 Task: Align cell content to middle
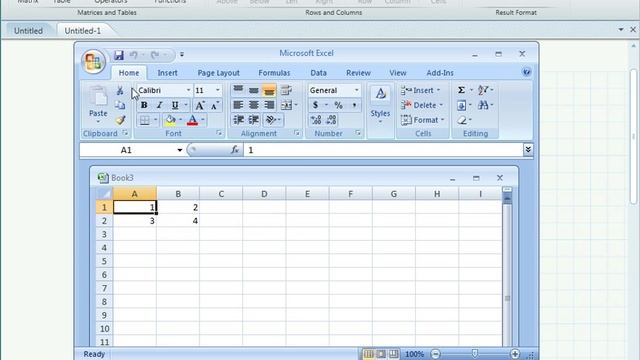click(253, 90)
